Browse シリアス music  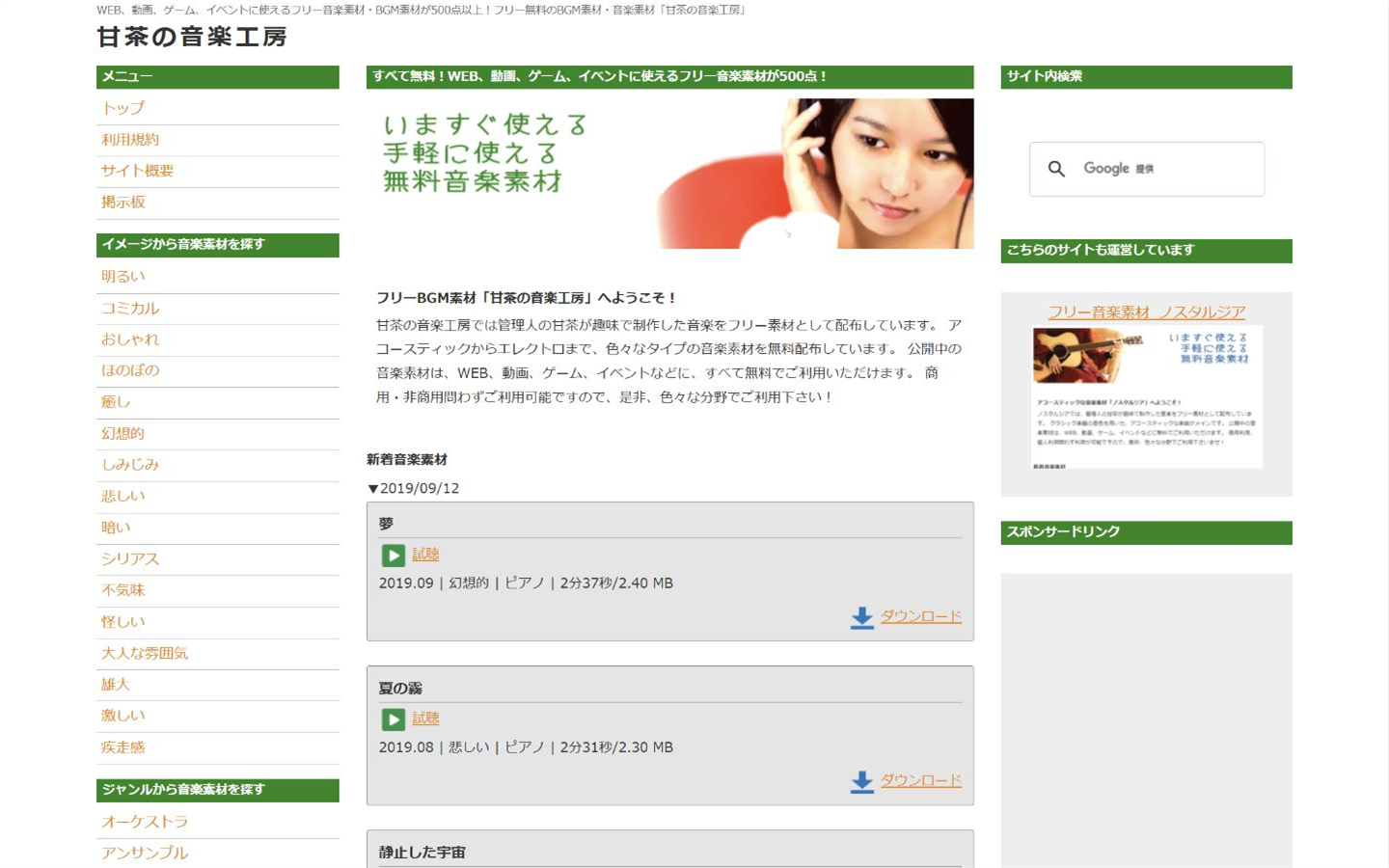(130, 559)
